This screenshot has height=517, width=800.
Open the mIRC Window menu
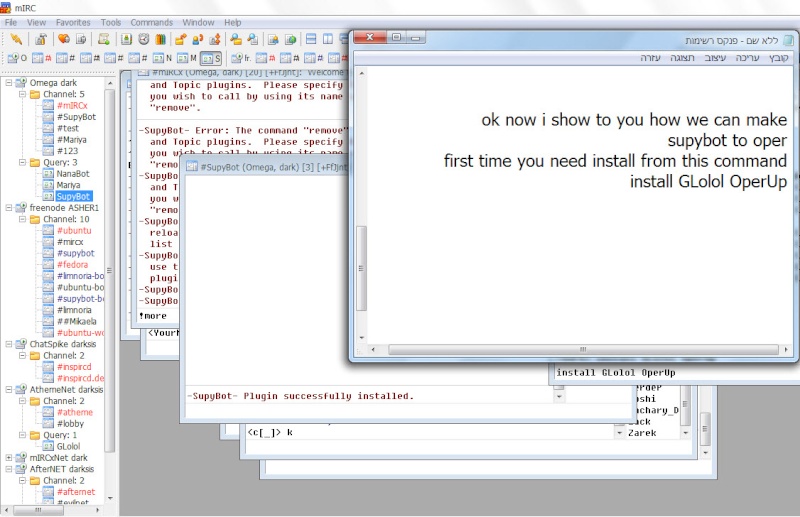[x=198, y=22]
